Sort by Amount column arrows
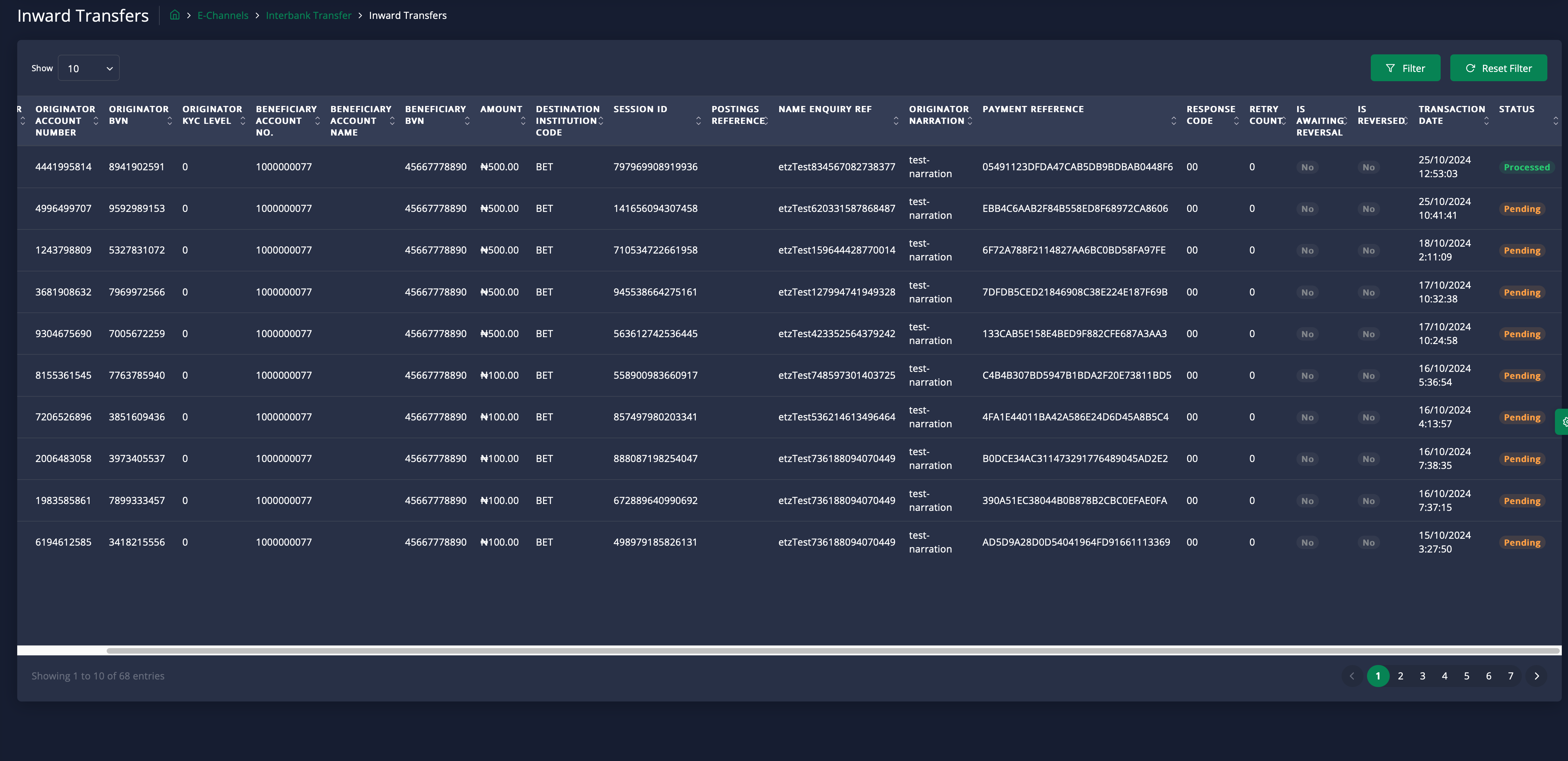The image size is (1568, 761). 523,121
